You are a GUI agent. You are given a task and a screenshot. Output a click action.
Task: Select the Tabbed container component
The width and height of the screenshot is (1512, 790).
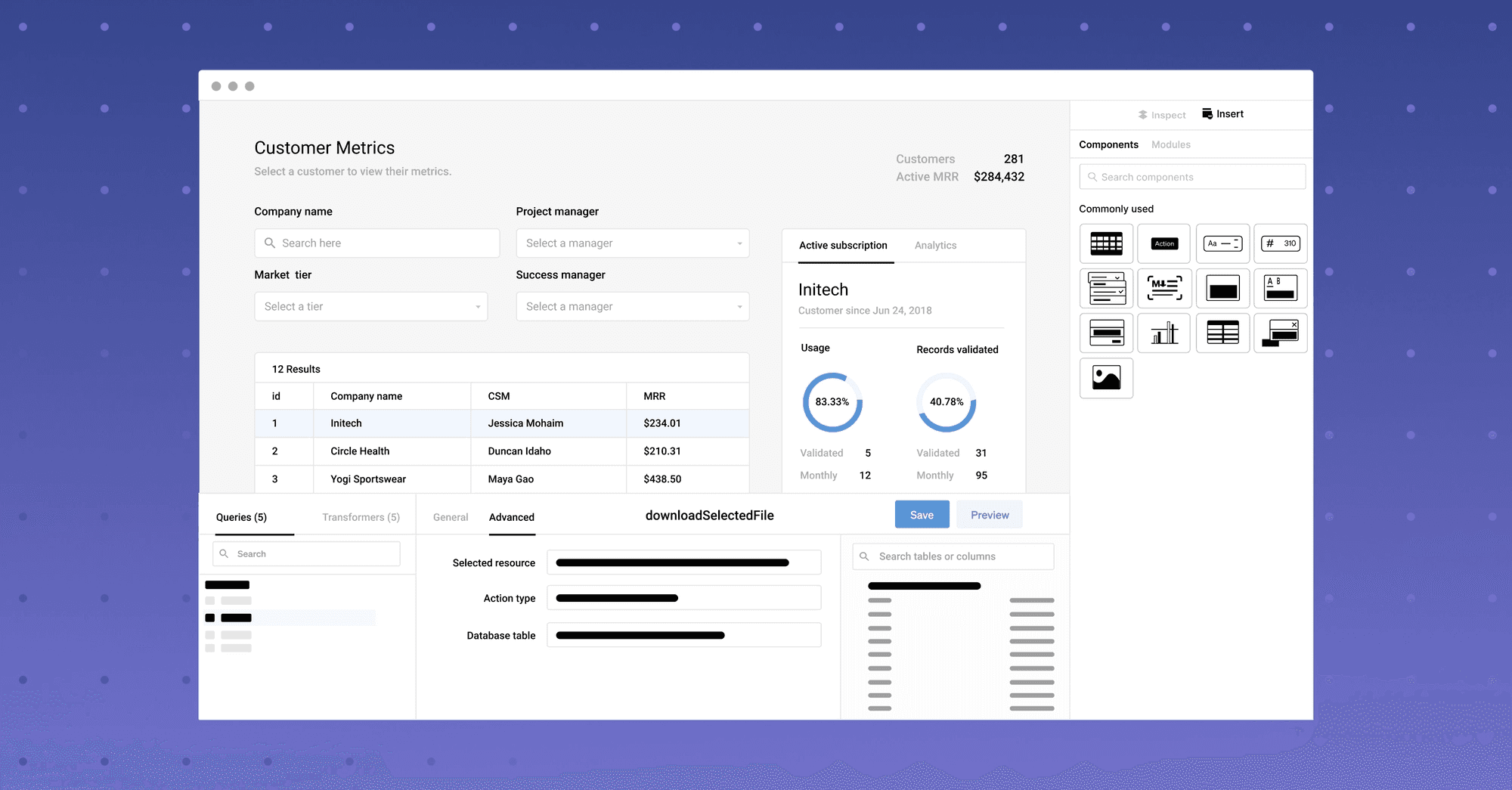point(1281,288)
